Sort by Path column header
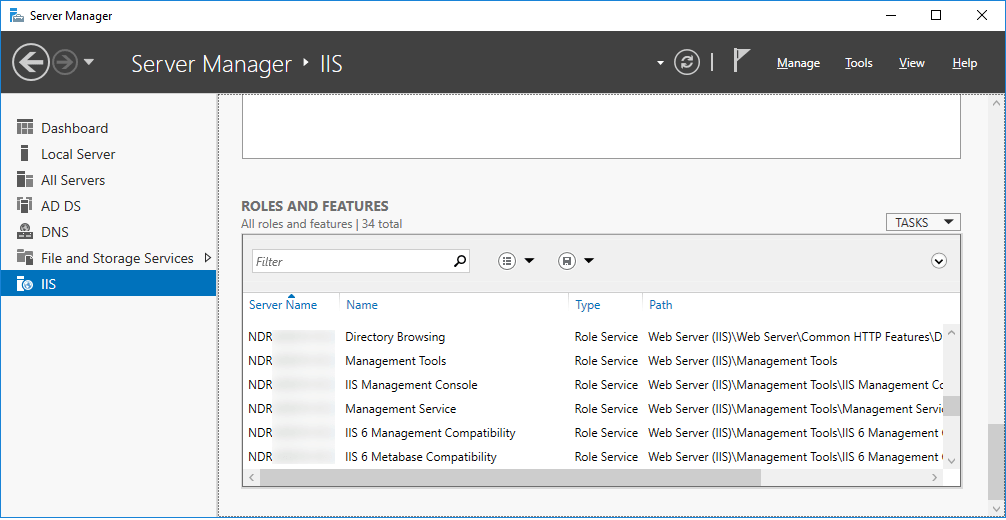This screenshot has height=520, width=1006. click(661, 305)
